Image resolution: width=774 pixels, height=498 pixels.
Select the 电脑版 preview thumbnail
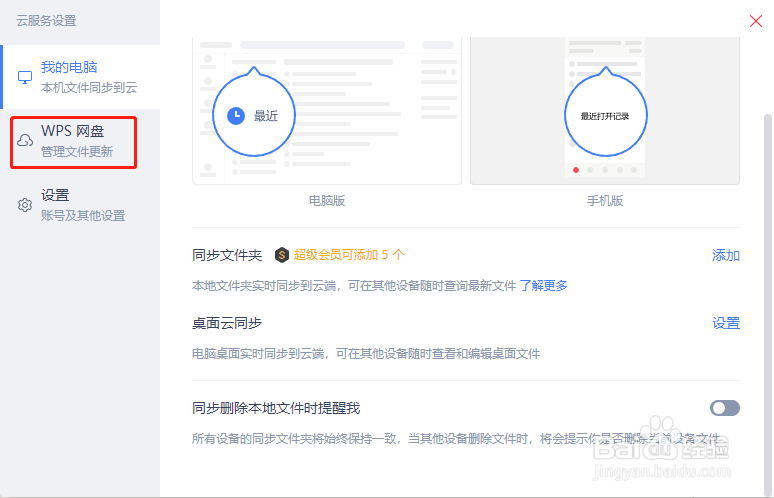327,111
